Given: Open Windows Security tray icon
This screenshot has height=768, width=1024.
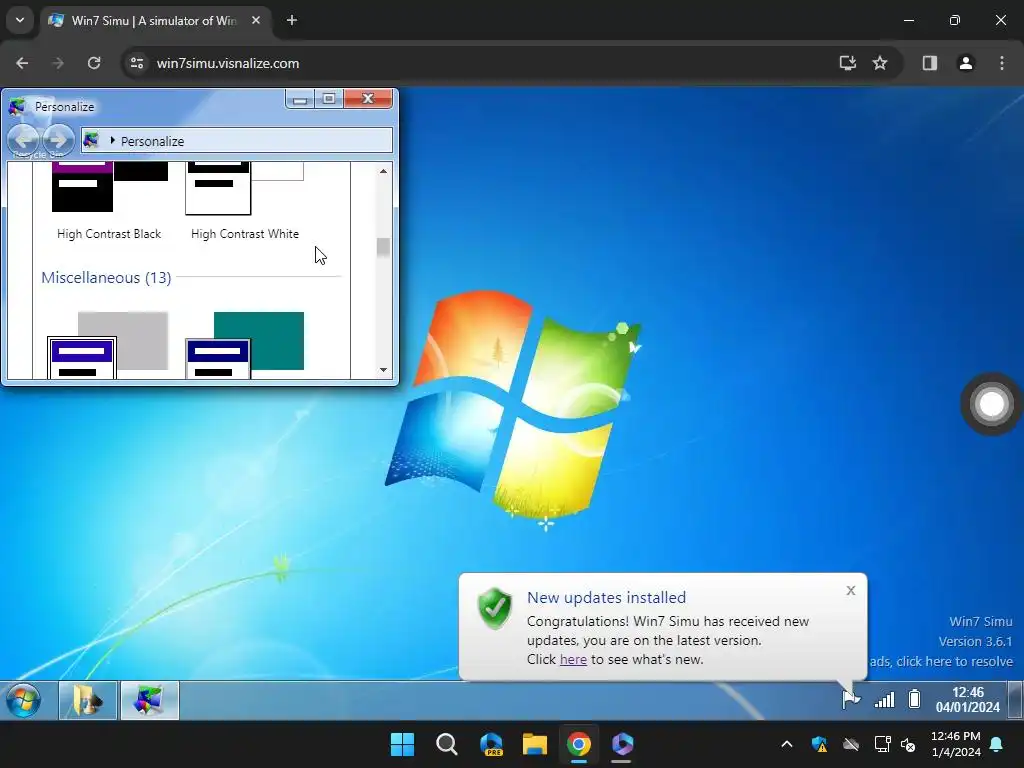Looking at the screenshot, I should [x=820, y=744].
